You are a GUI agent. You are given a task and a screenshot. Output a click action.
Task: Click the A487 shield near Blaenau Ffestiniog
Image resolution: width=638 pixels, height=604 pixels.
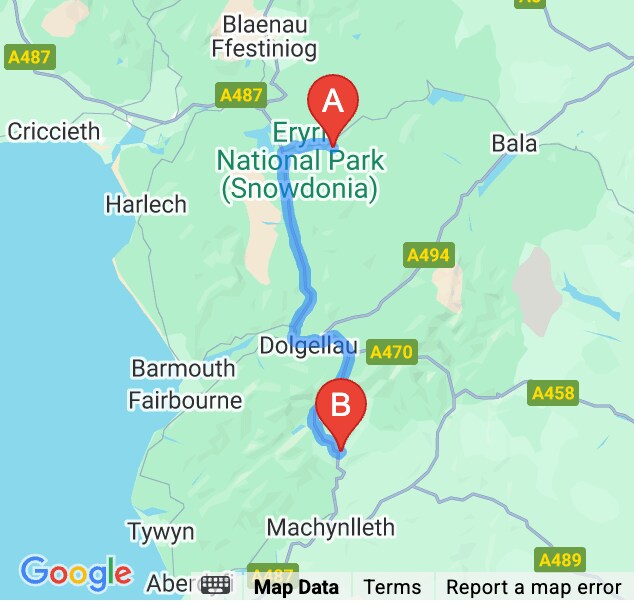(x=241, y=95)
